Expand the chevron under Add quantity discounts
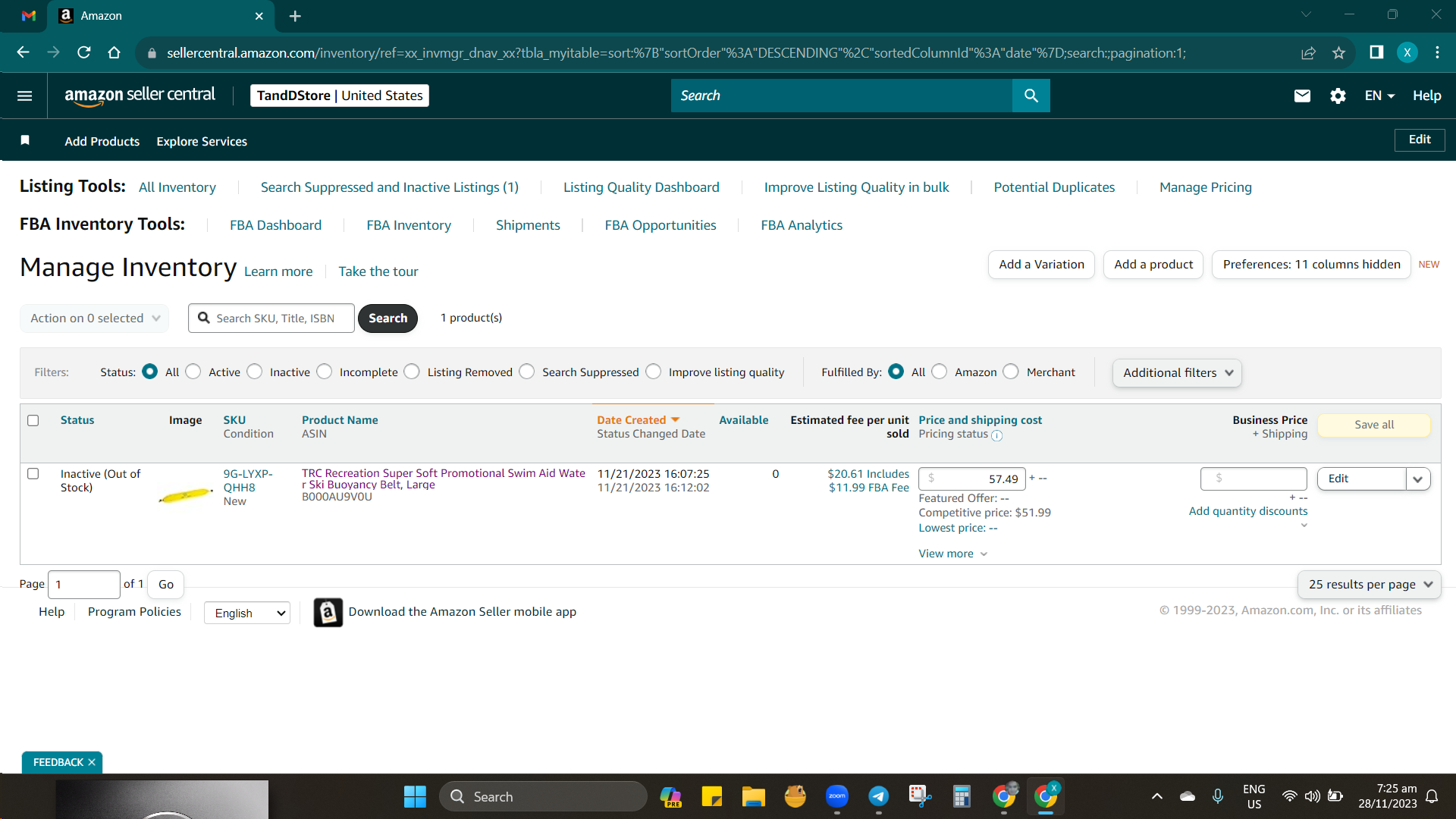Viewport: 1456px width, 819px height. coord(1304,526)
